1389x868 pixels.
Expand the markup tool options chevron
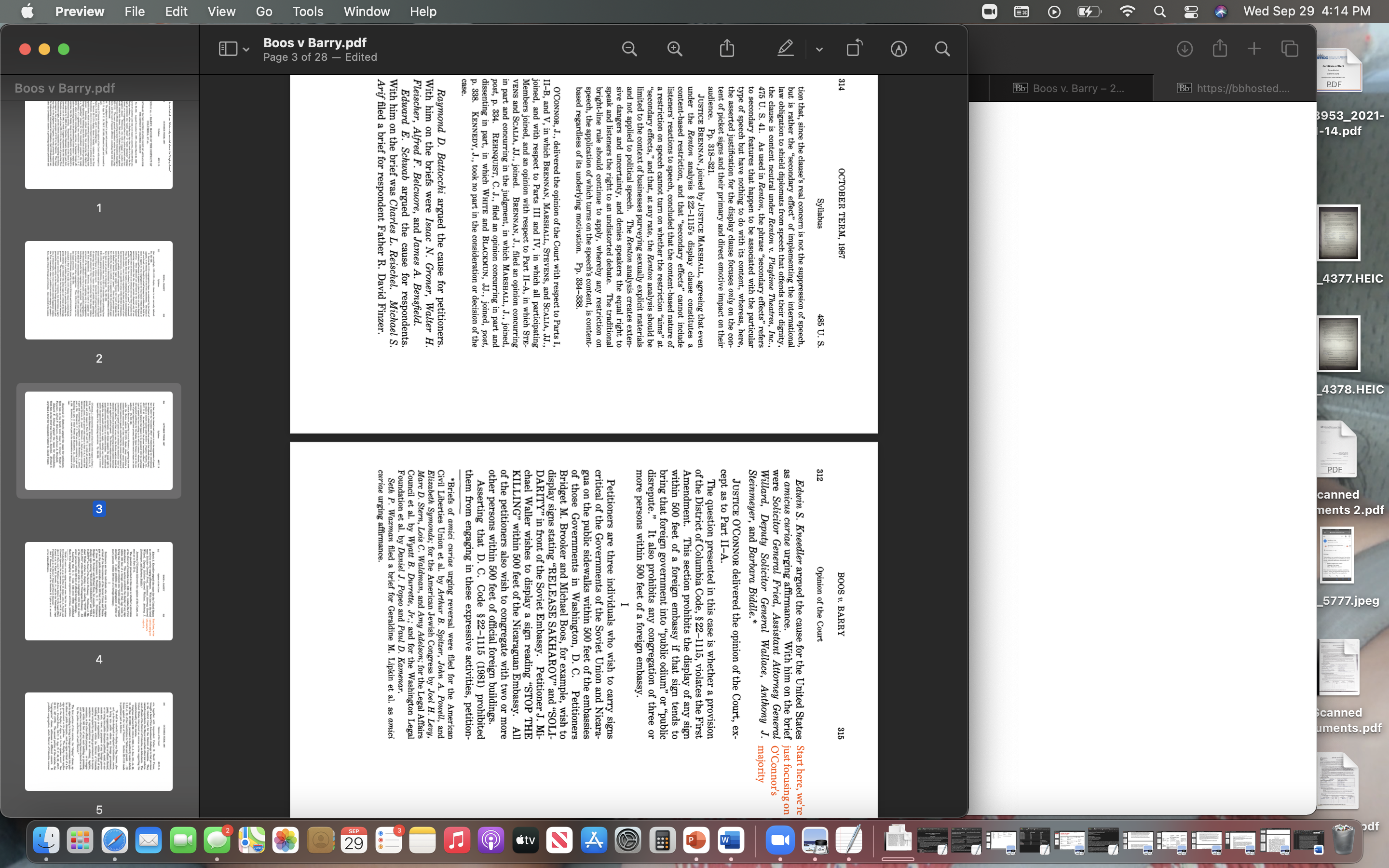(x=818, y=49)
